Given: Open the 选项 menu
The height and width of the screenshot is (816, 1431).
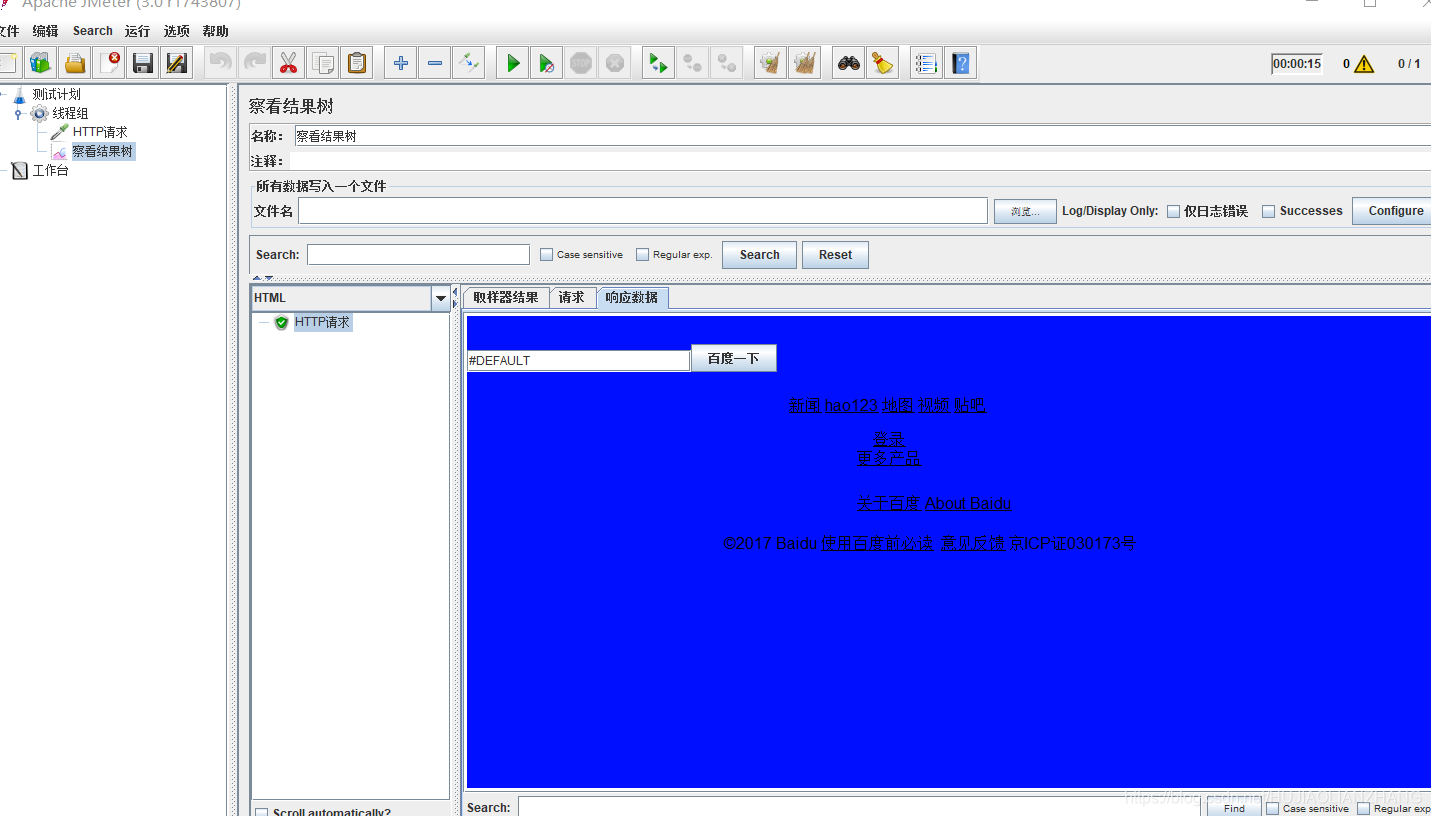Looking at the screenshot, I should click(x=177, y=31).
